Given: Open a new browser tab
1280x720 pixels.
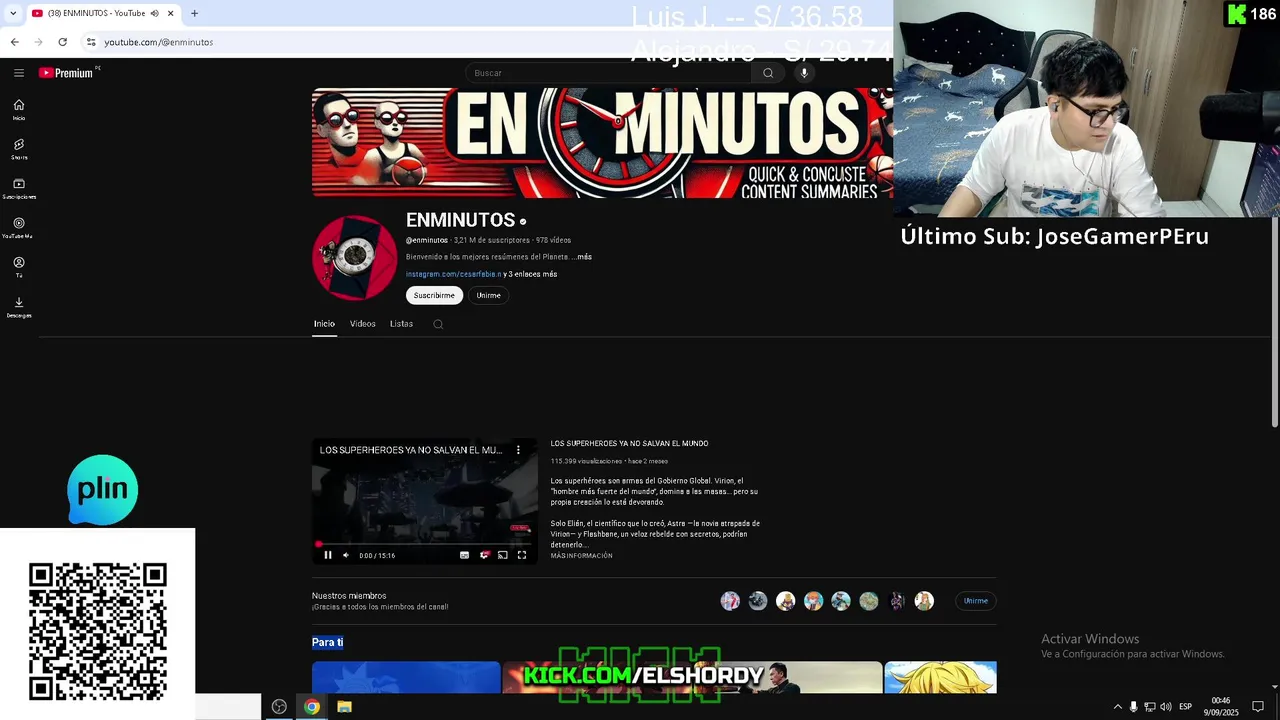Looking at the screenshot, I should click(x=194, y=13).
